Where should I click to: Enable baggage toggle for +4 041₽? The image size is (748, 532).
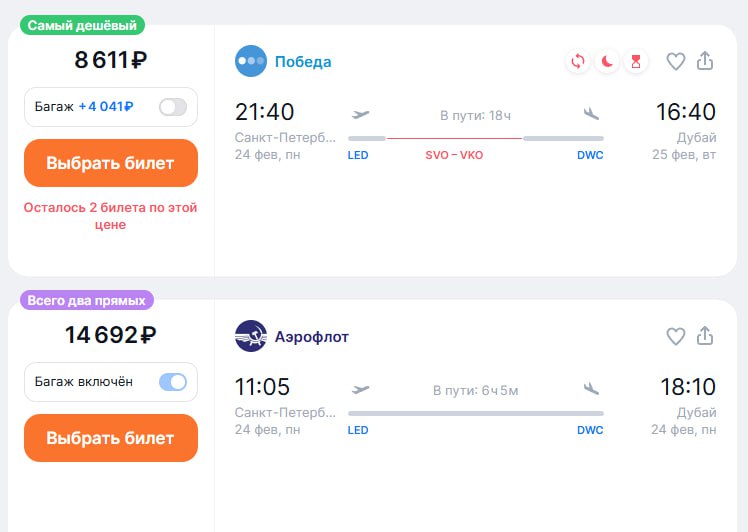(x=172, y=107)
